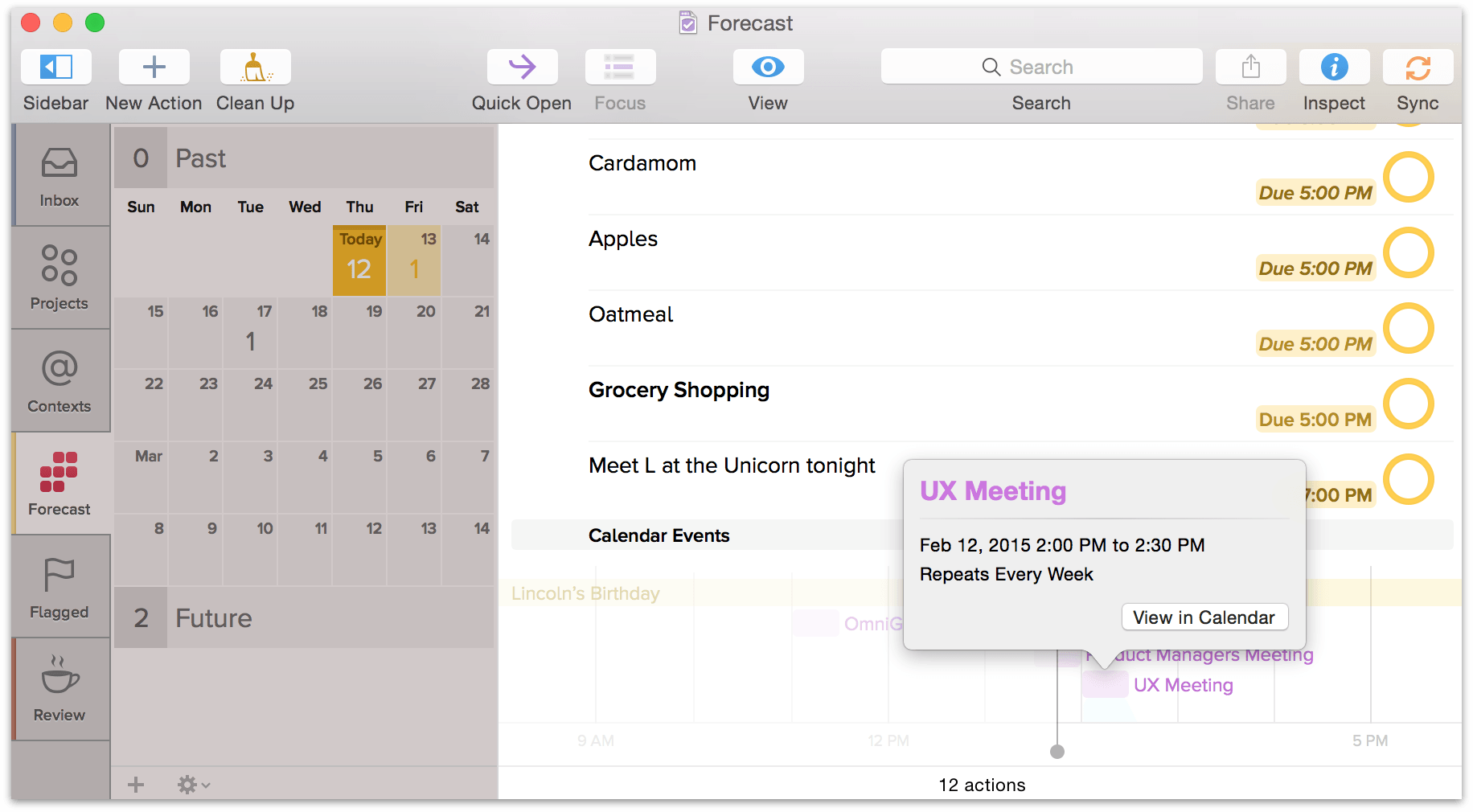Complete Meet L at the Unicorn tonight
The height and width of the screenshot is (812, 1473).
pyautogui.click(x=1409, y=479)
